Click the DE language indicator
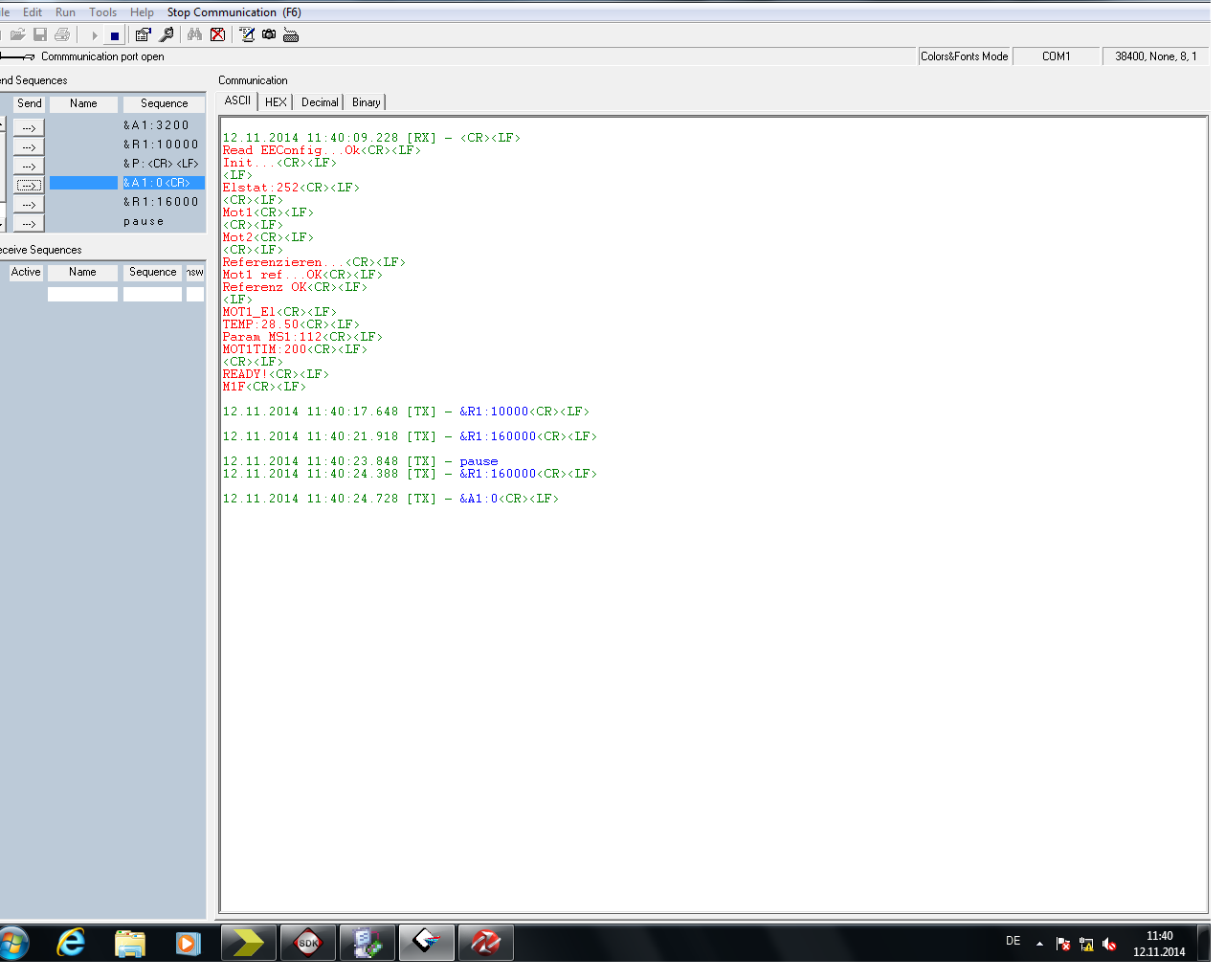 point(1013,942)
